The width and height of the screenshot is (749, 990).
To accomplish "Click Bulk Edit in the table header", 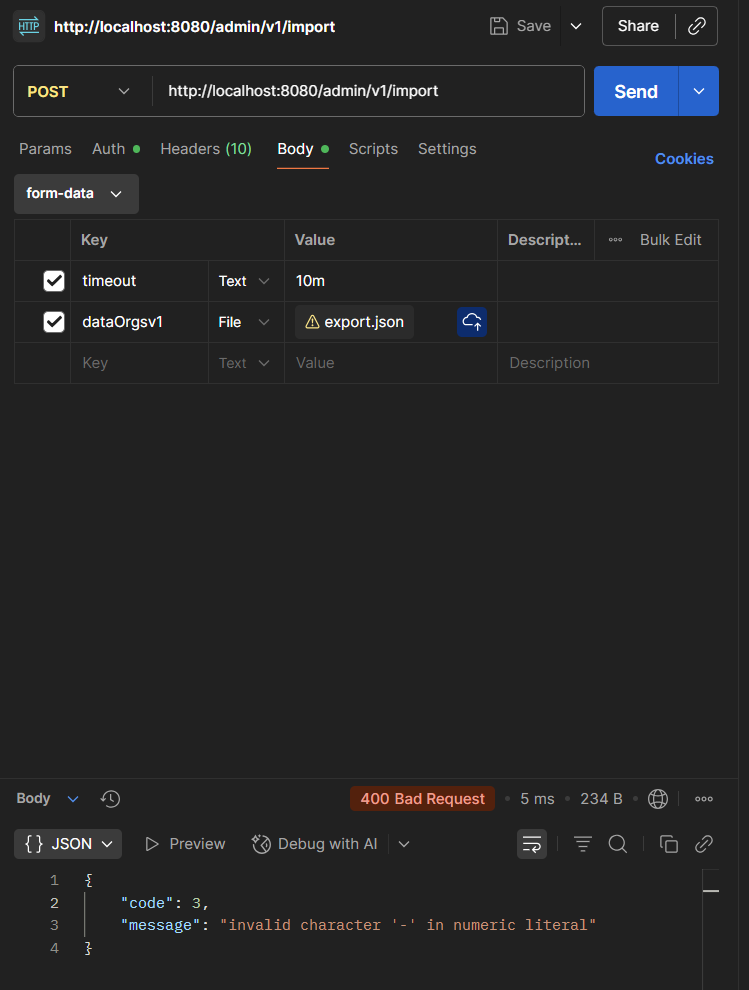I will coord(670,240).
